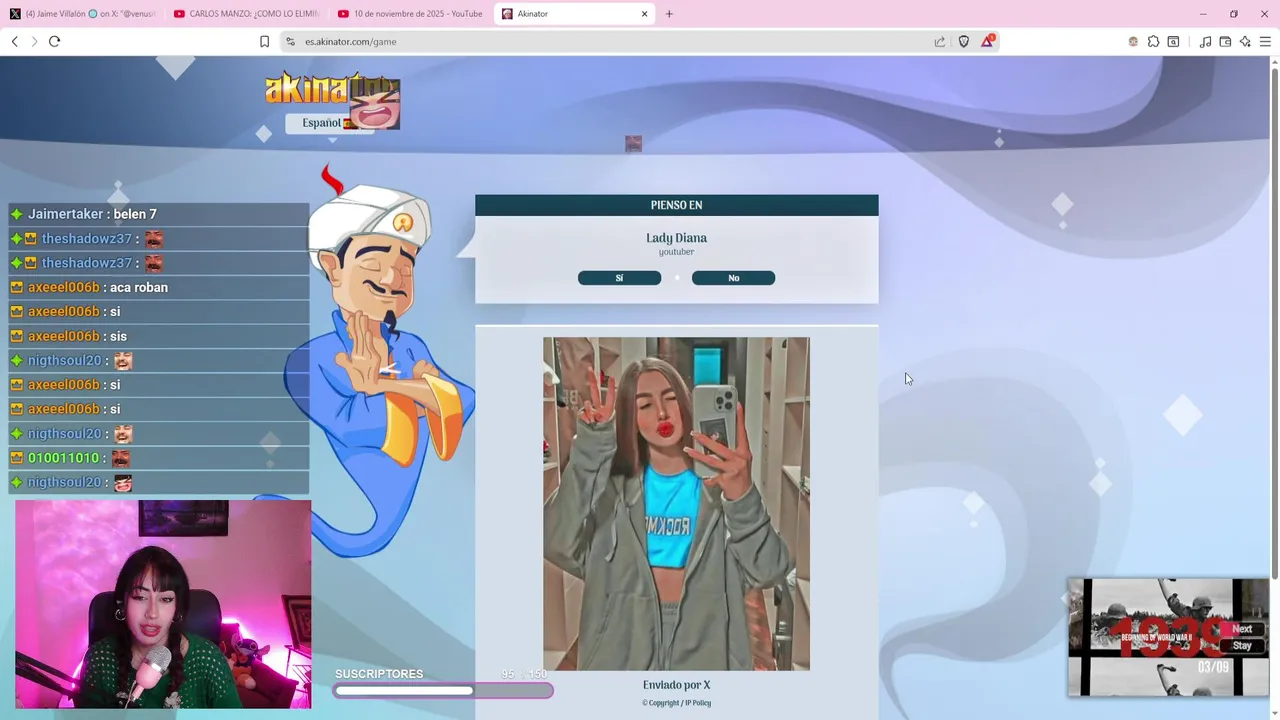Click the PIENSO EN header

pyautogui.click(x=676, y=205)
